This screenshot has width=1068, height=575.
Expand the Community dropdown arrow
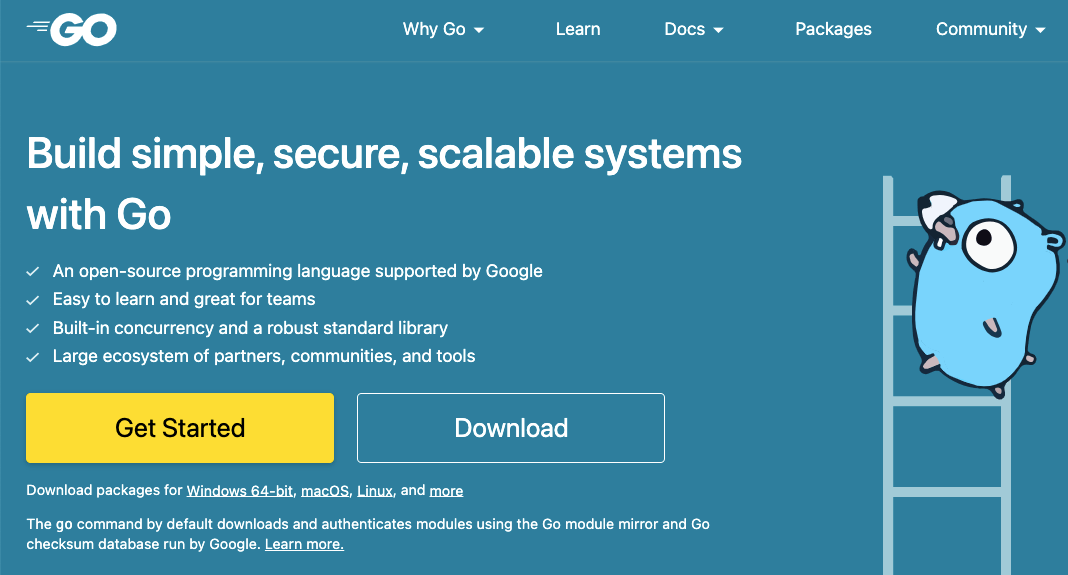[x=1040, y=30]
